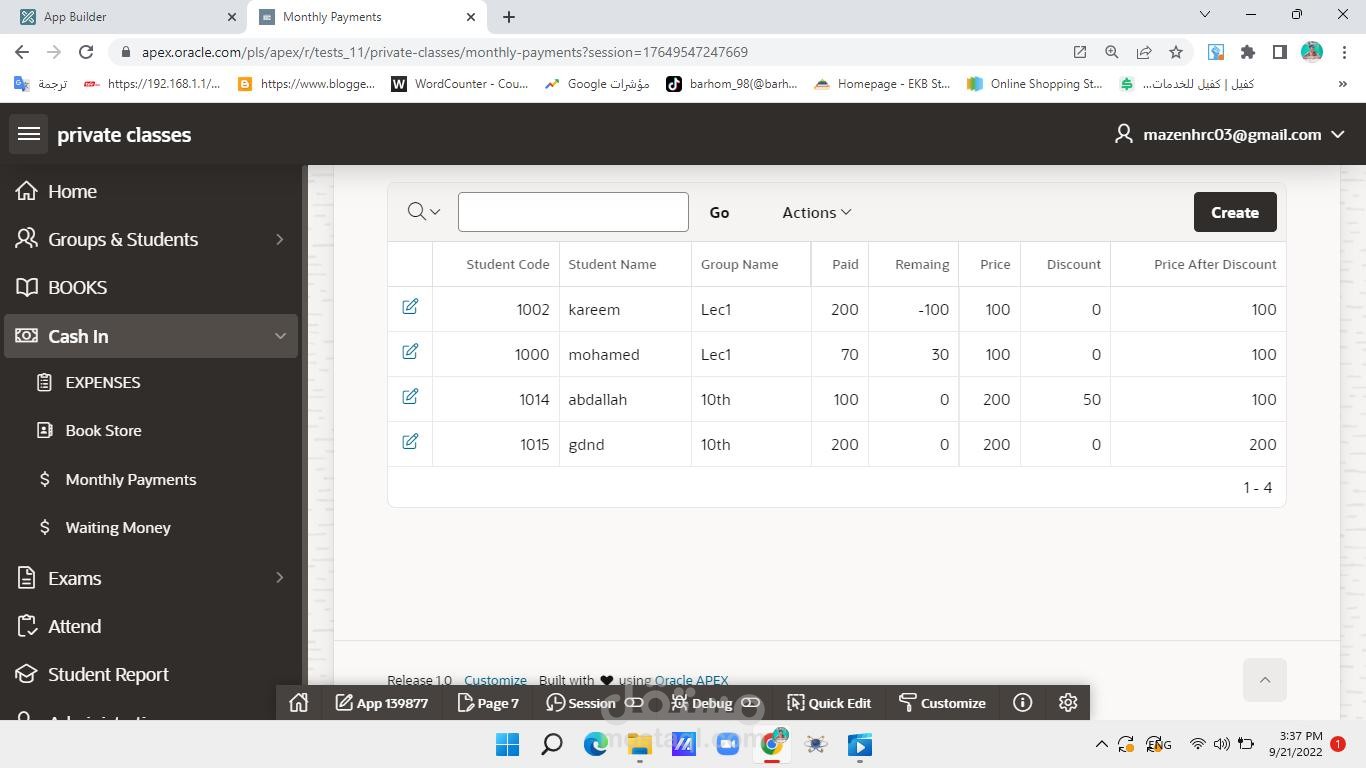Bookmark this page with star icon
The height and width of the screenshot is (768, 1366).
click(x=1176, y=52)
